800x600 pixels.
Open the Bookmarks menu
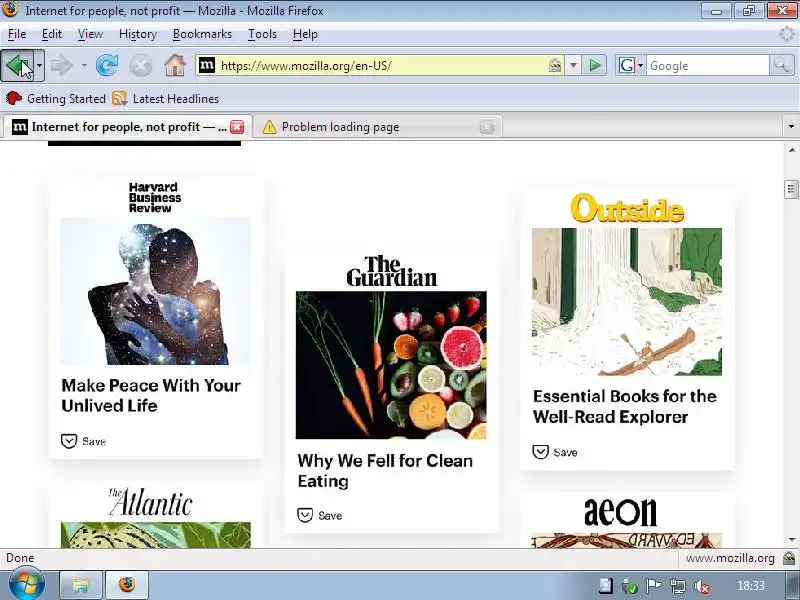tap(202, 34)
